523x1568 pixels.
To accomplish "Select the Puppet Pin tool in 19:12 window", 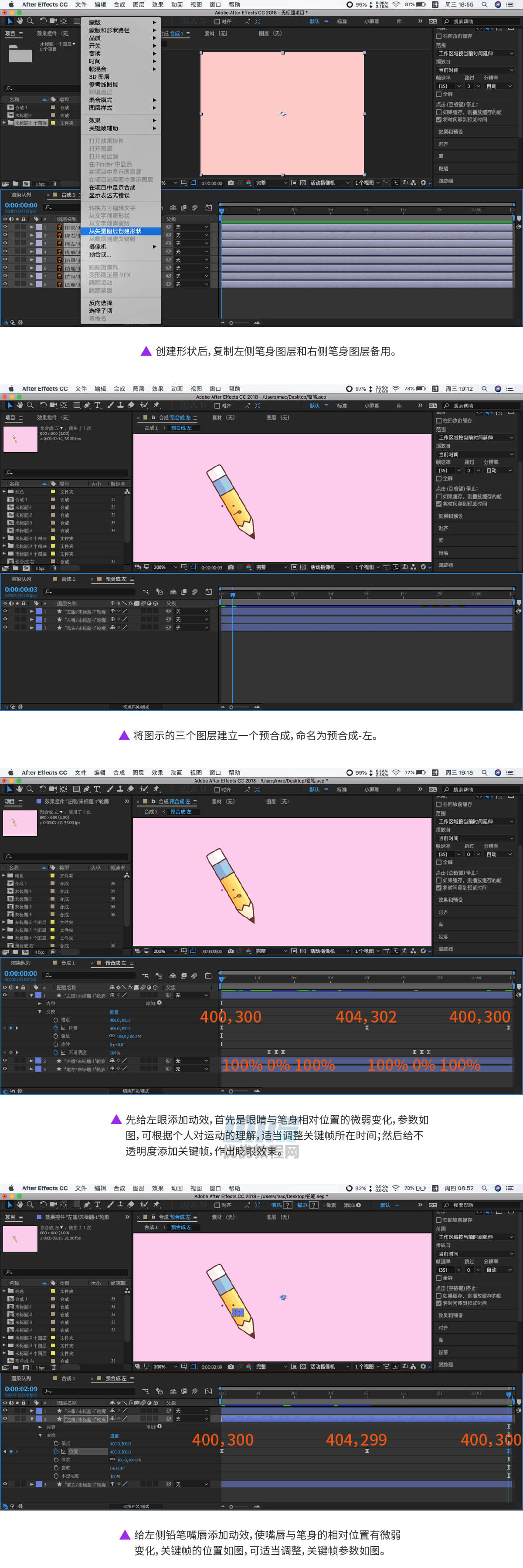I will (x=156, y=405).
